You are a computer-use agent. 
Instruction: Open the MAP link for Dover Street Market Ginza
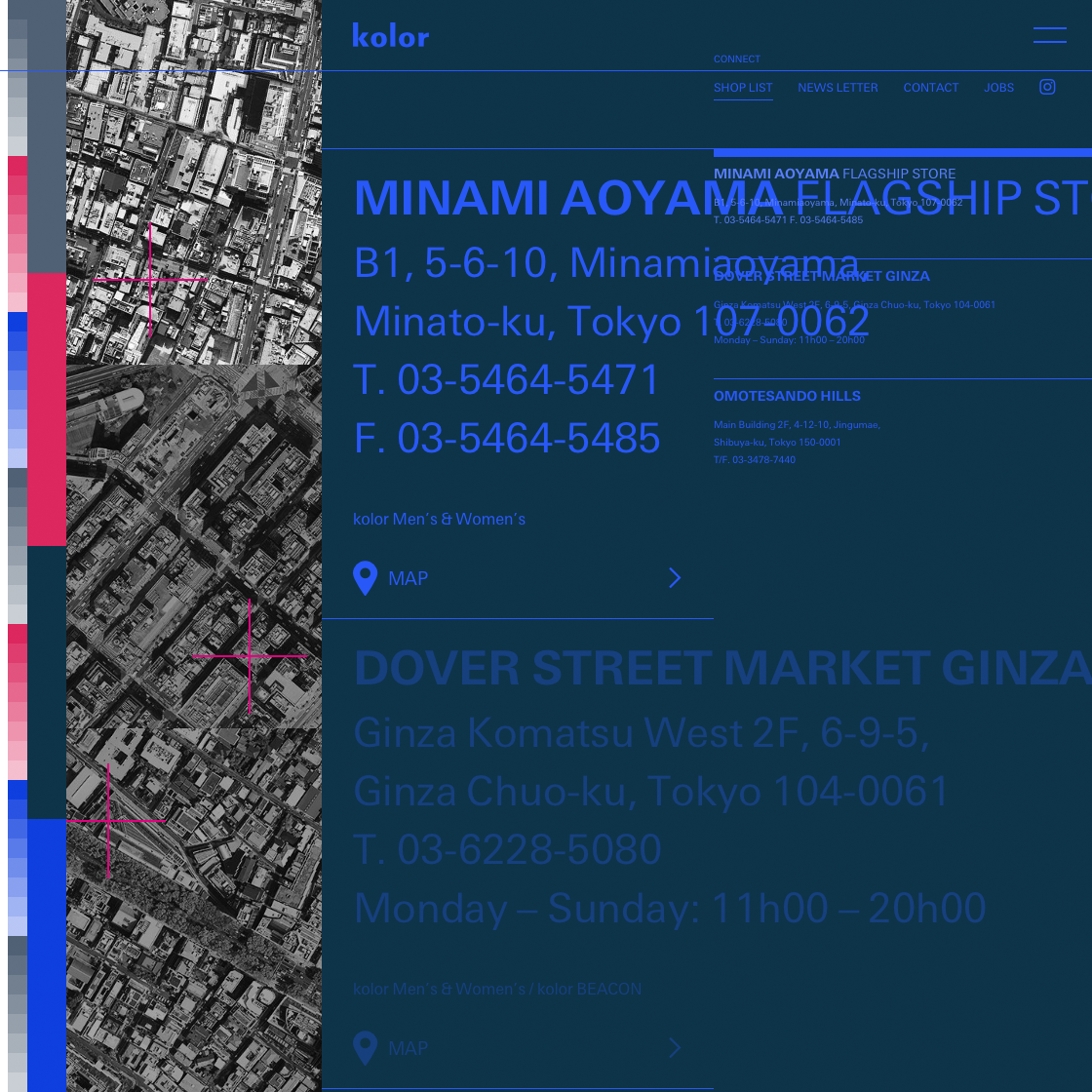click(x=408, y=1049)
